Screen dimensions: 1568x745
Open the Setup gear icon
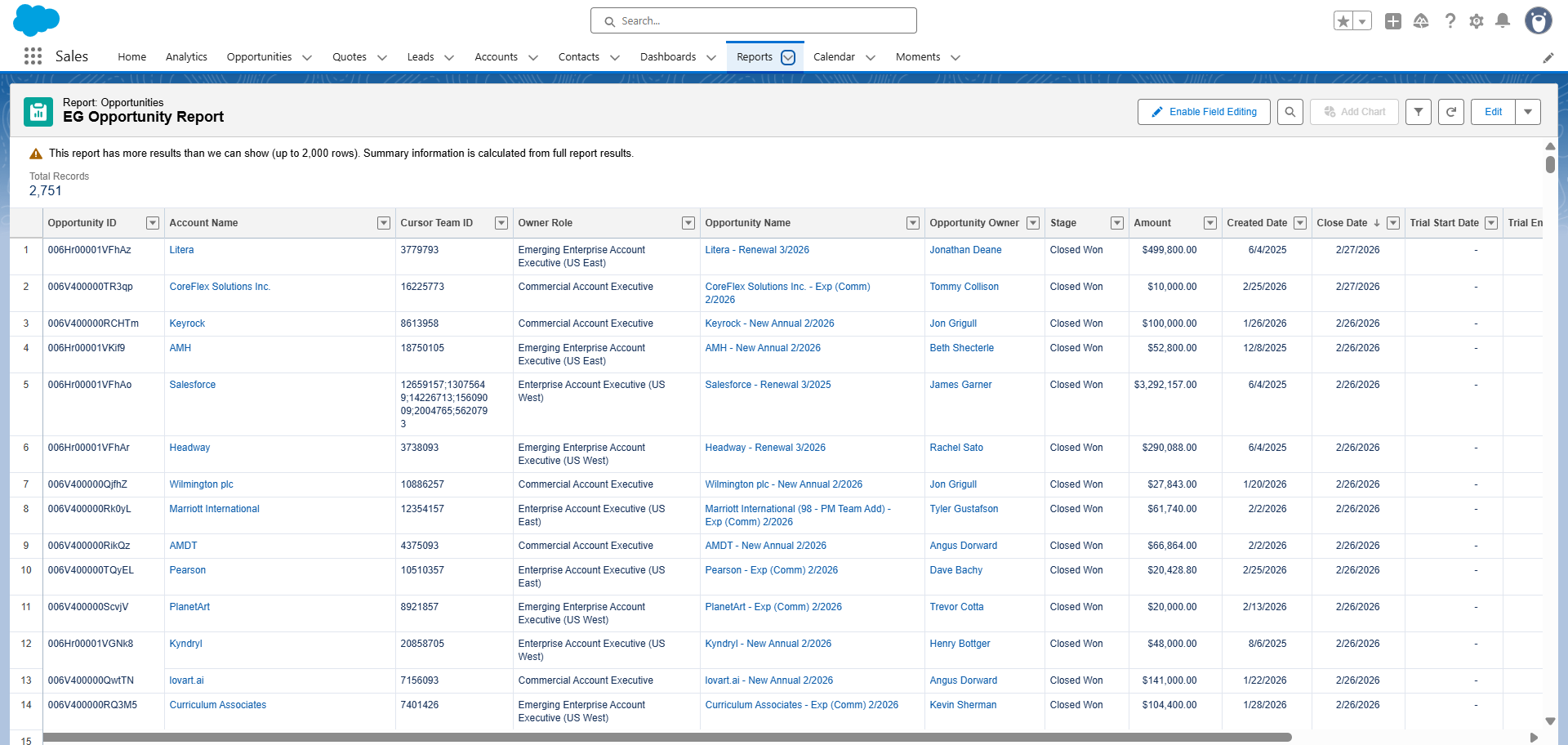pyautogui.click(x=1476, y=21)
